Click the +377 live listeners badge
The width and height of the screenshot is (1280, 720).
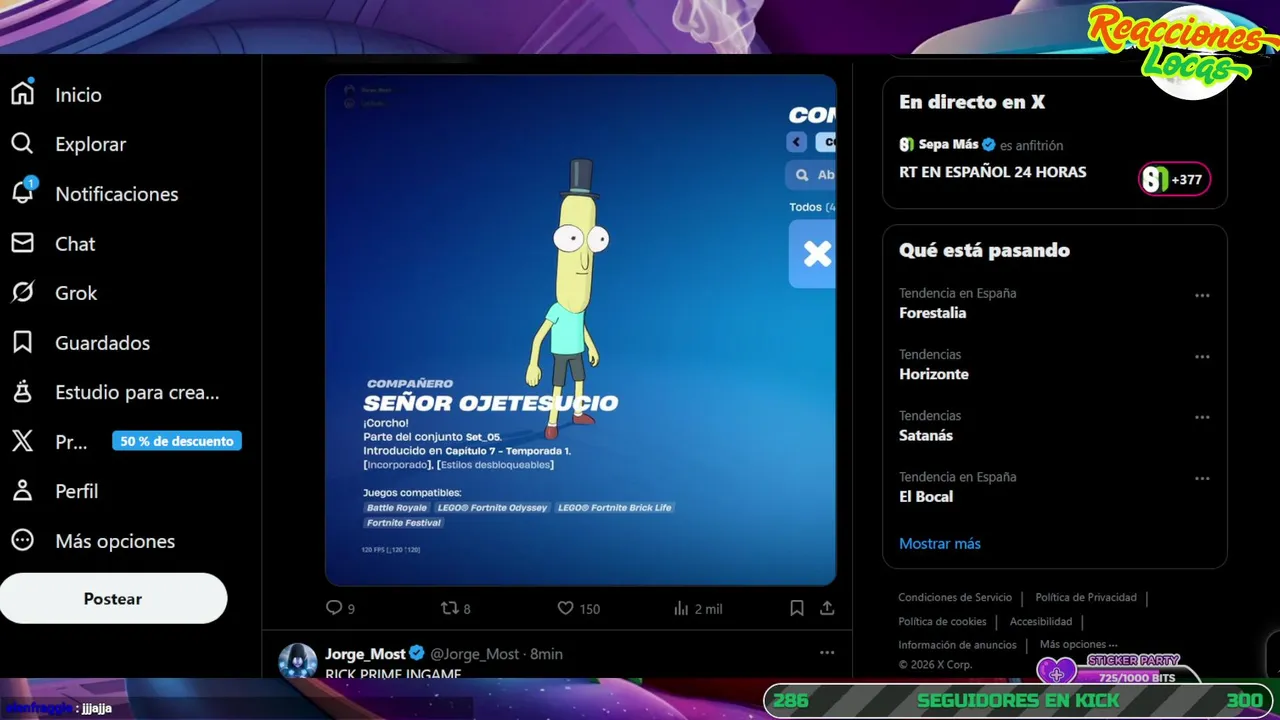[x=1175, y=179]
